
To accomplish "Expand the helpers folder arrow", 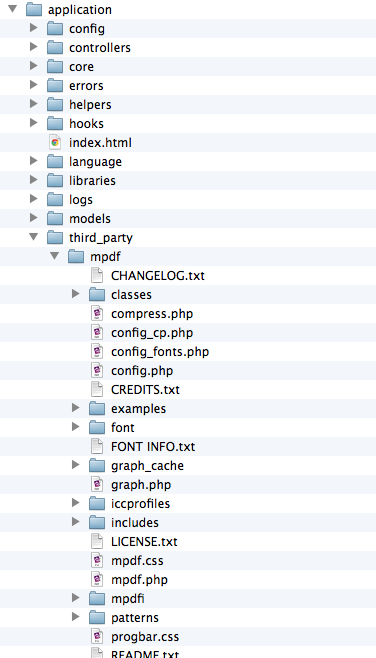I will point(34,104).
